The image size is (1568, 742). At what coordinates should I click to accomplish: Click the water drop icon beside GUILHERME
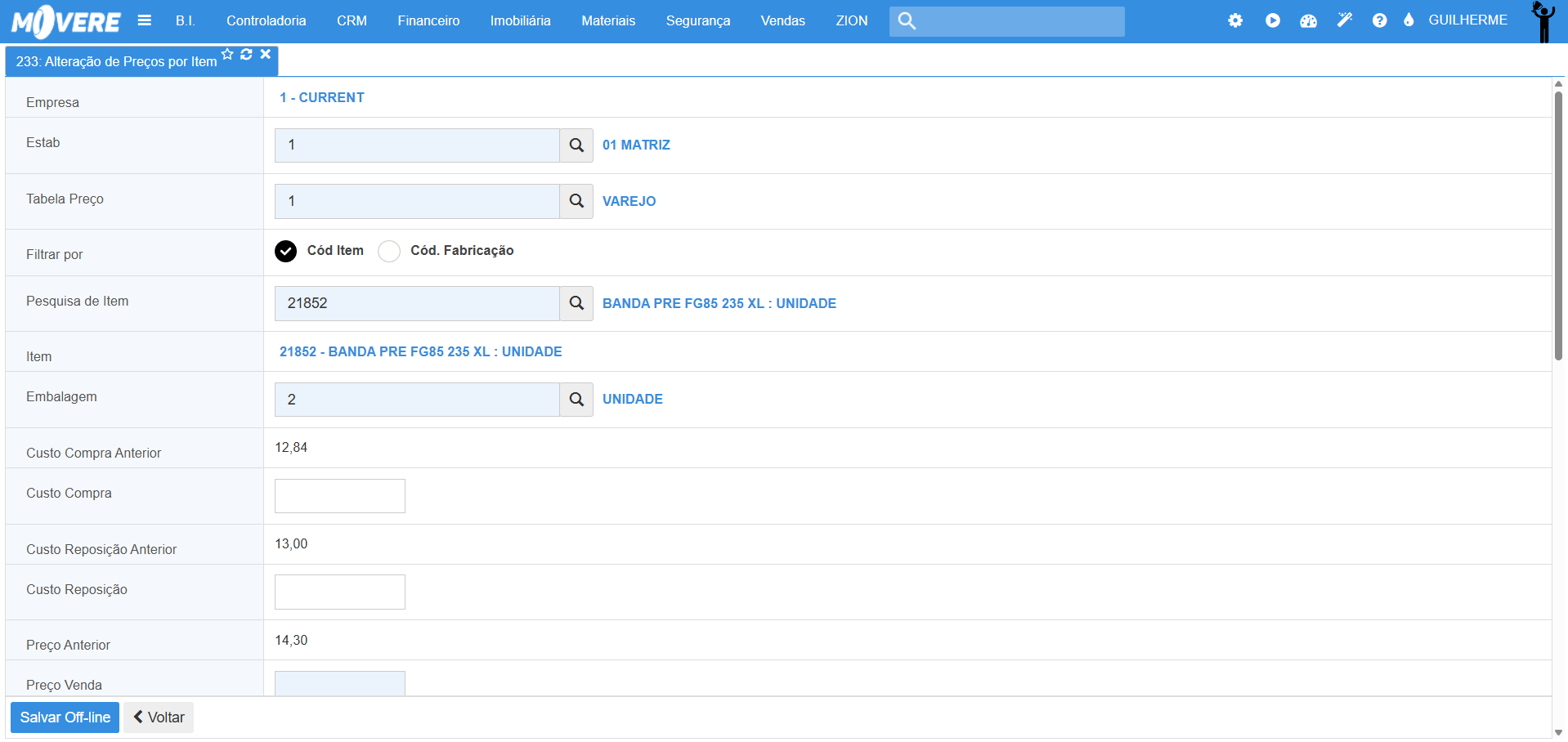[x=1409, y=20]
